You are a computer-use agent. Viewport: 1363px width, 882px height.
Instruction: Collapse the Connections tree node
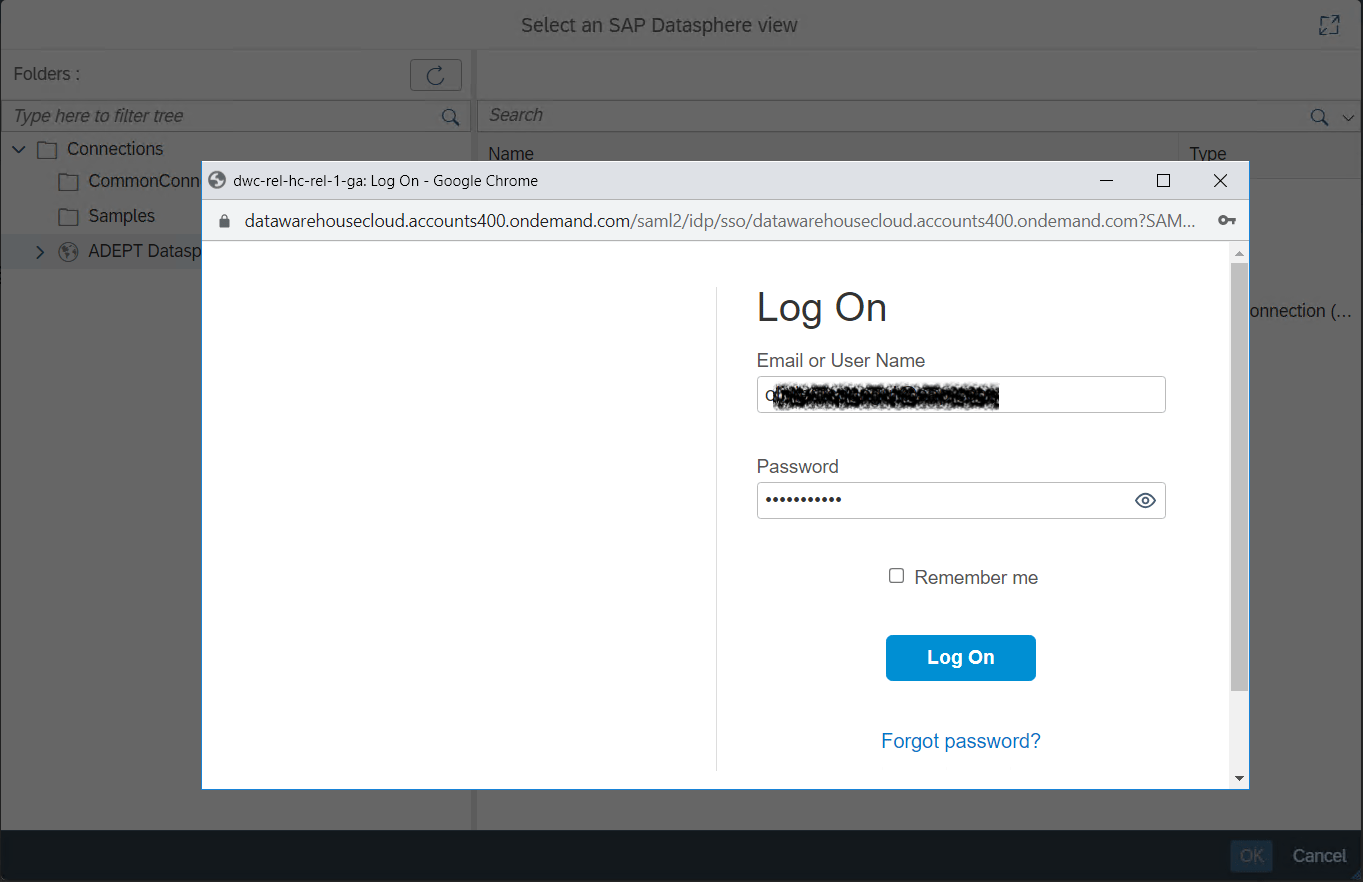[18, 148]
